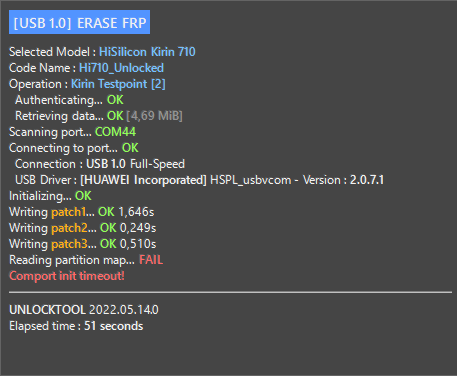
Task: Click the USB 1.0 Full-Speed connection text
Action: 135,164
